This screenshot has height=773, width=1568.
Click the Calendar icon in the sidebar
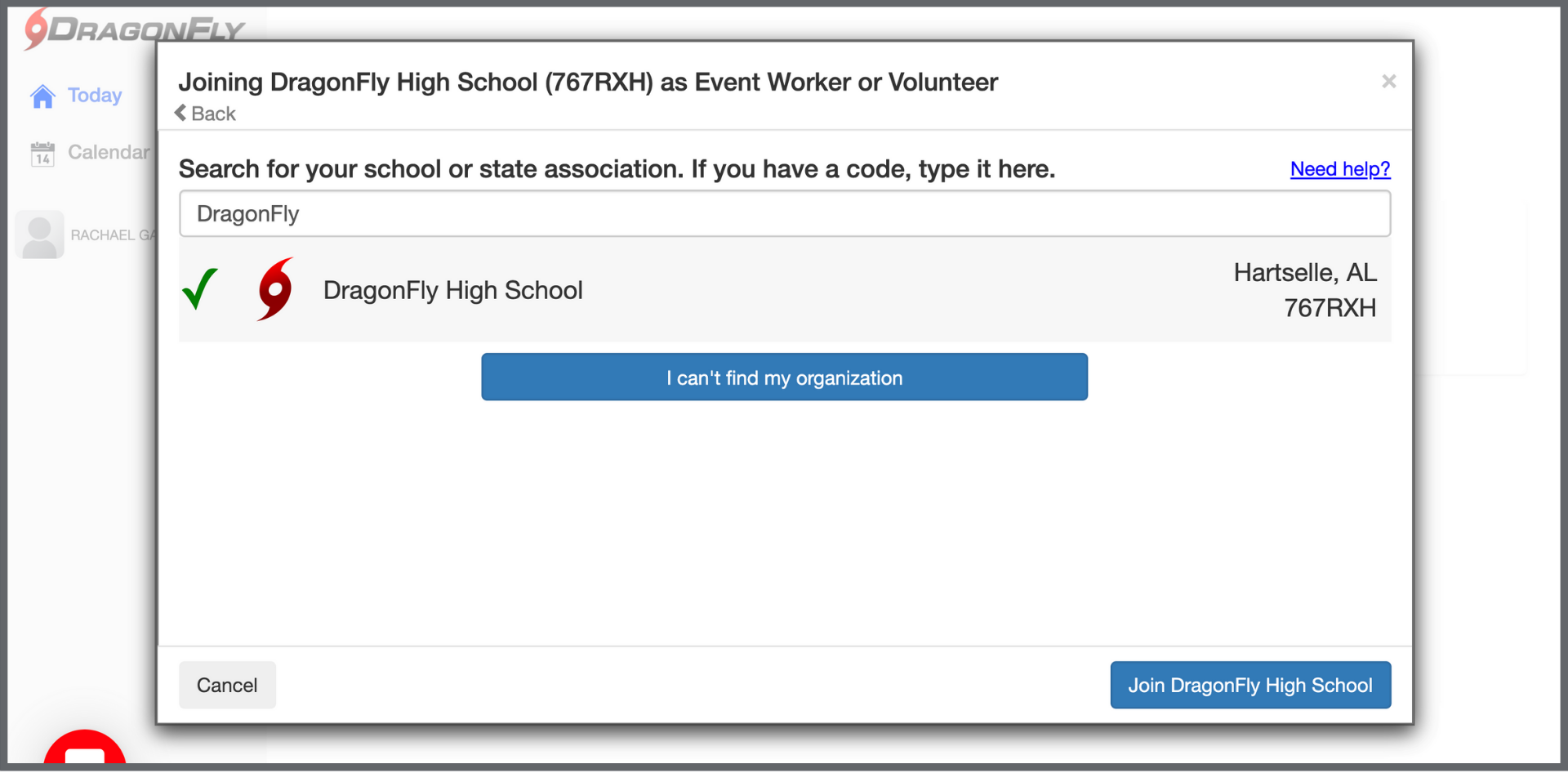[42, 153]
